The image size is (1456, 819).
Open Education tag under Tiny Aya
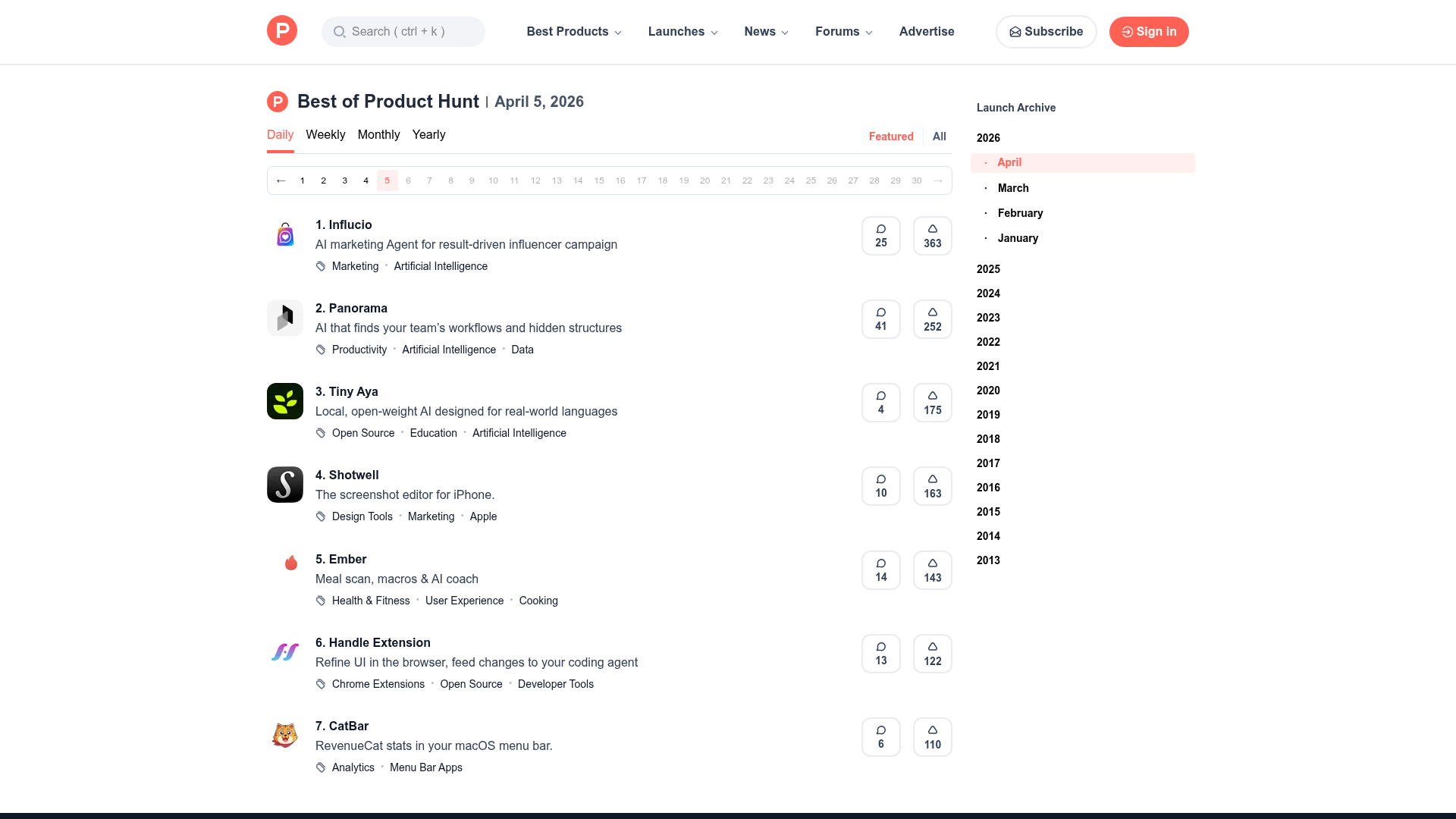coord(434,433)
